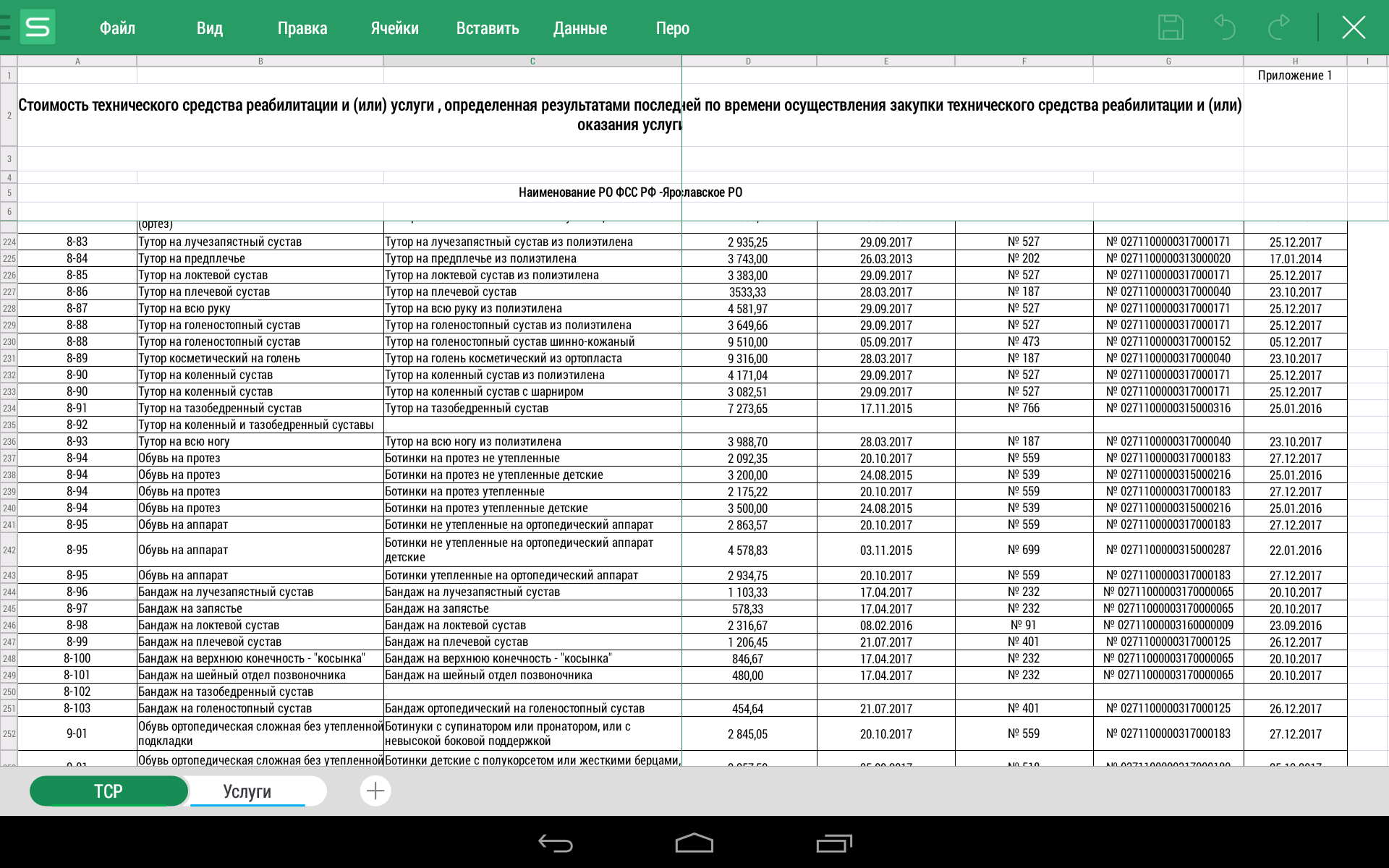1389x868 pixels.
Task: Select column E header
Action: [886, 61]
